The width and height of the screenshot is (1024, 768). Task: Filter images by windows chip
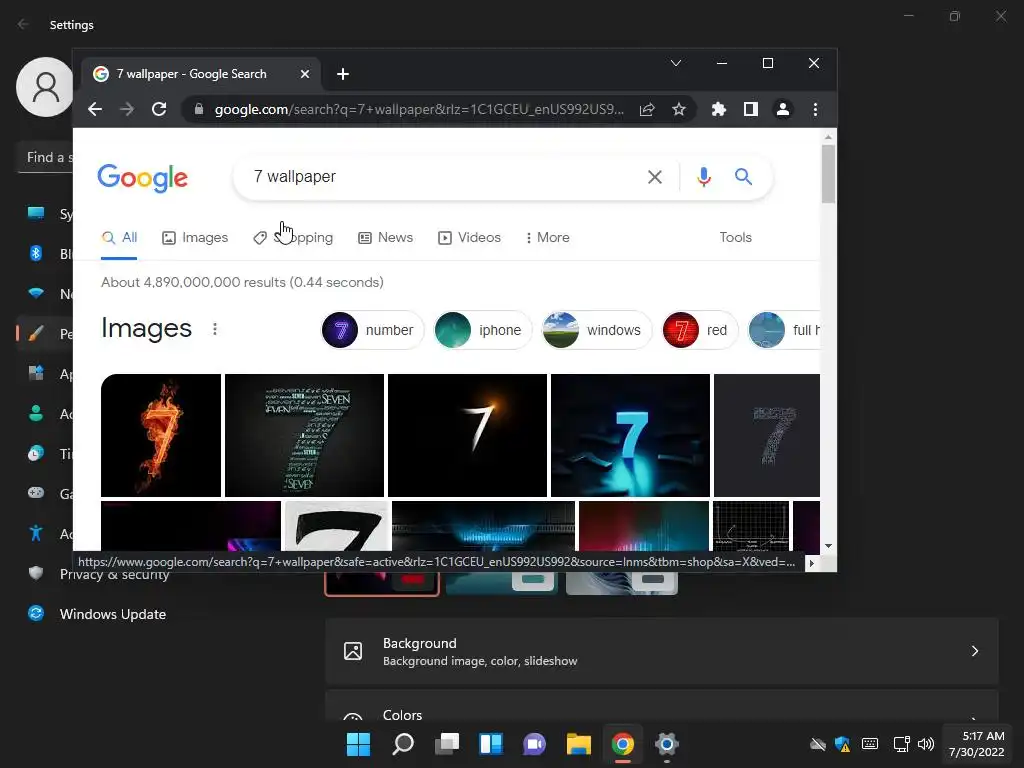point(596,330)
